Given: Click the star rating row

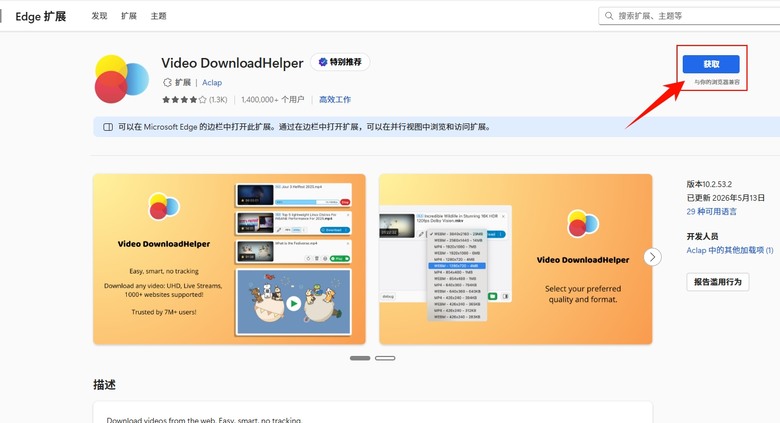Looking at the screenshot, I should (x=184, y=100).
